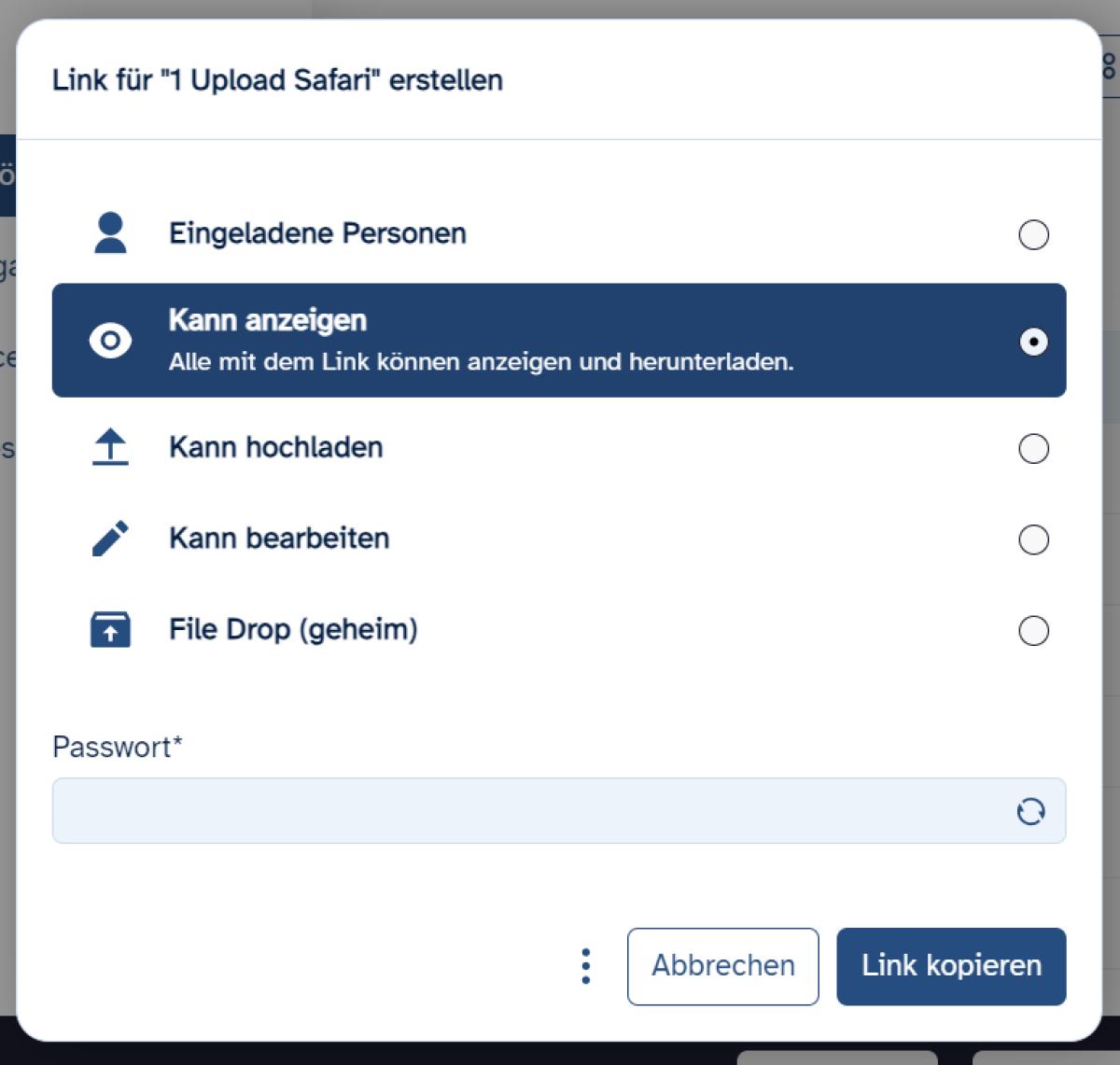Select the Eingeladene Personen radio button
Image resolution: width=1120 pixels, height=1065 pixels.
[1033, 234]
